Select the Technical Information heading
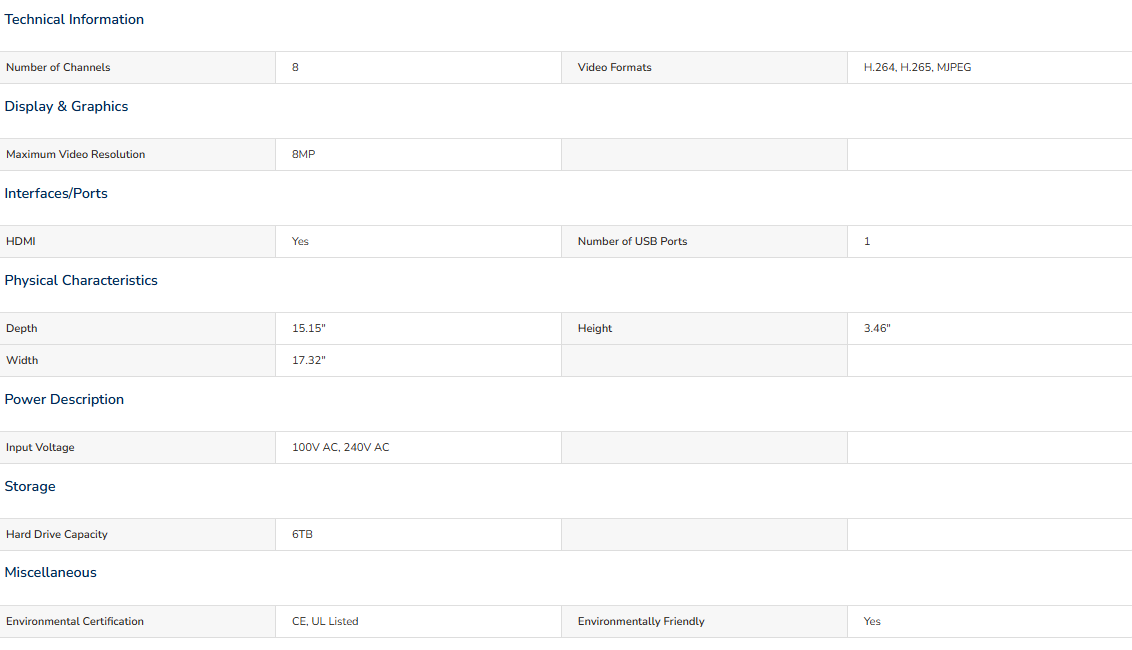 (74, 20)
